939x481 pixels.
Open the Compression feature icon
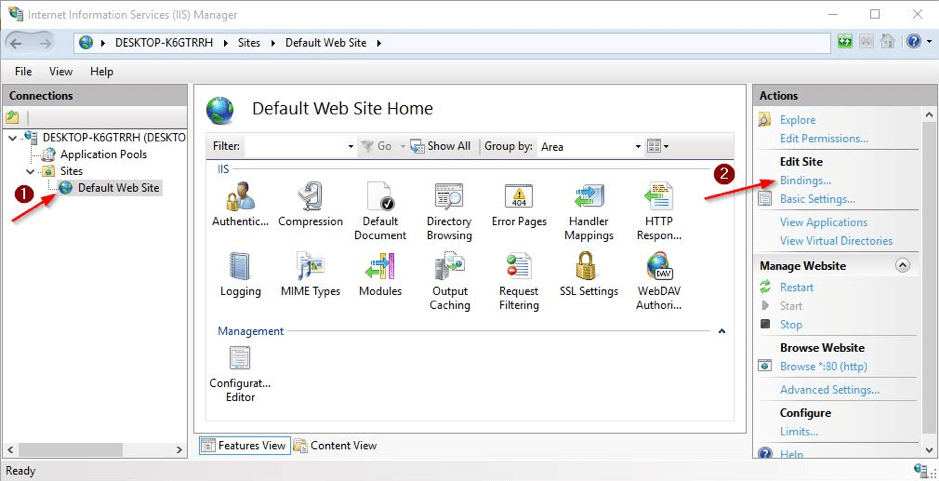pyautogui.click(x=310, y=205)
